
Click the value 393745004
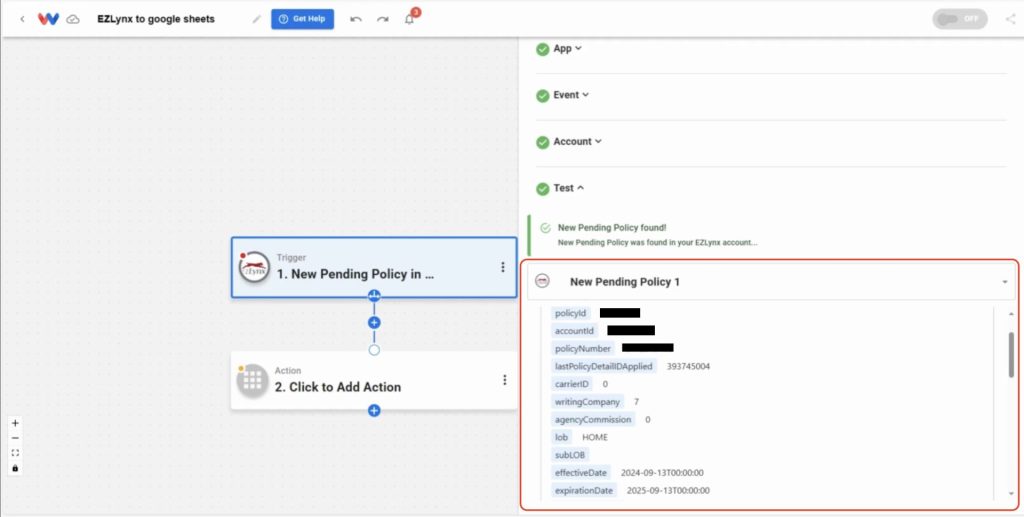[688, 366]
